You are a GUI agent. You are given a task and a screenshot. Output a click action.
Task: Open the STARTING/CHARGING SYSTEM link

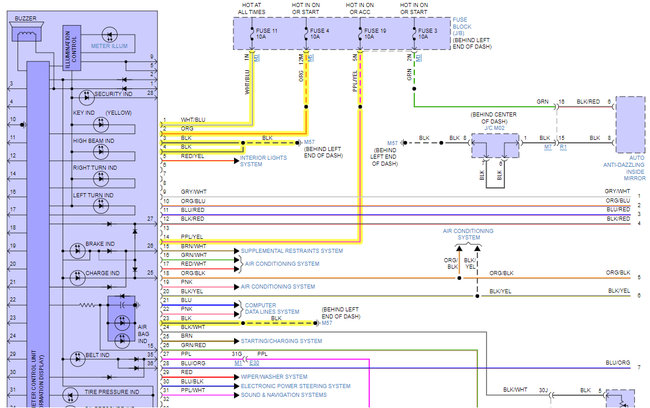point(281,341)
